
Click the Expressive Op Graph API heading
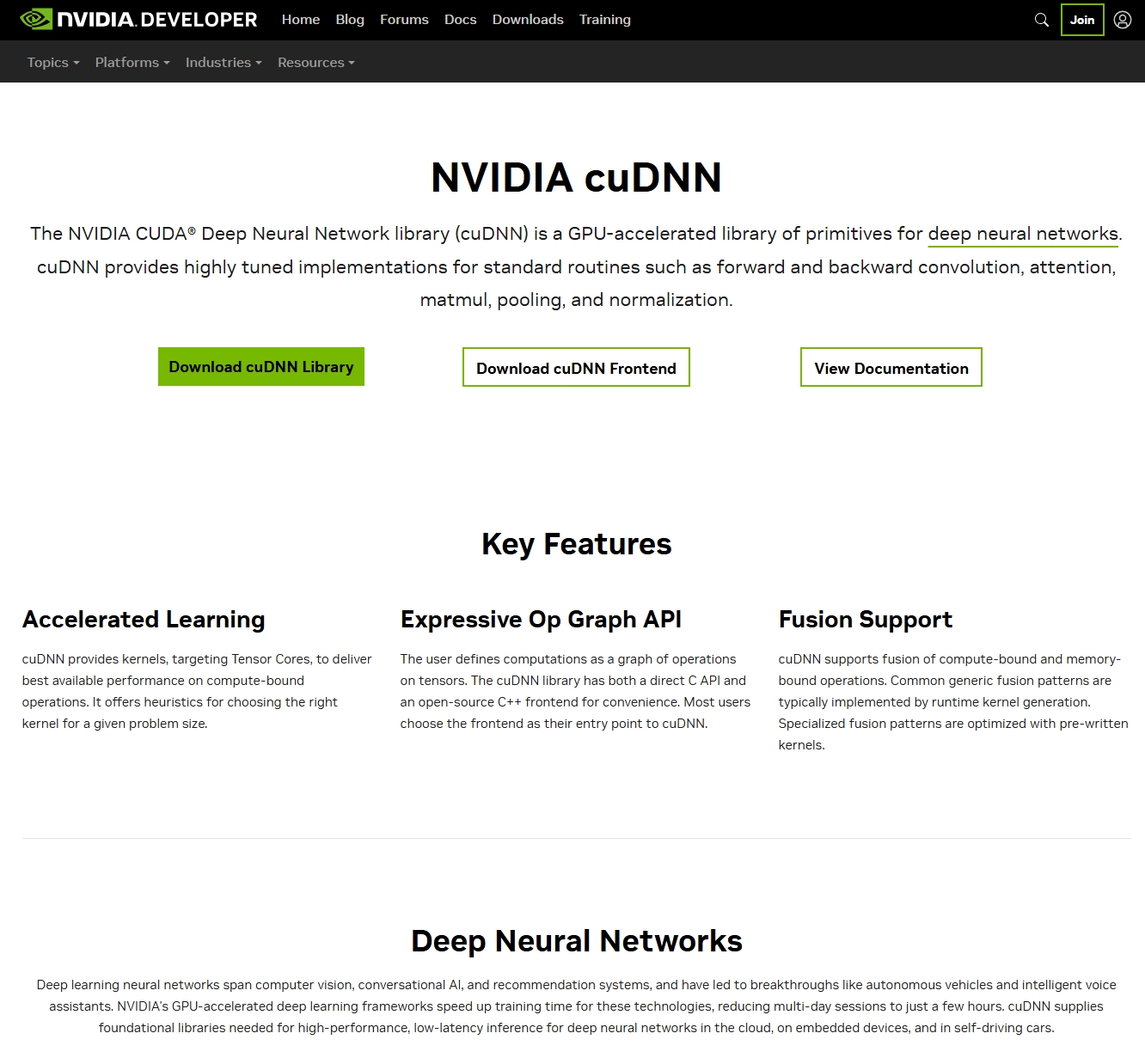coord(541,620)
